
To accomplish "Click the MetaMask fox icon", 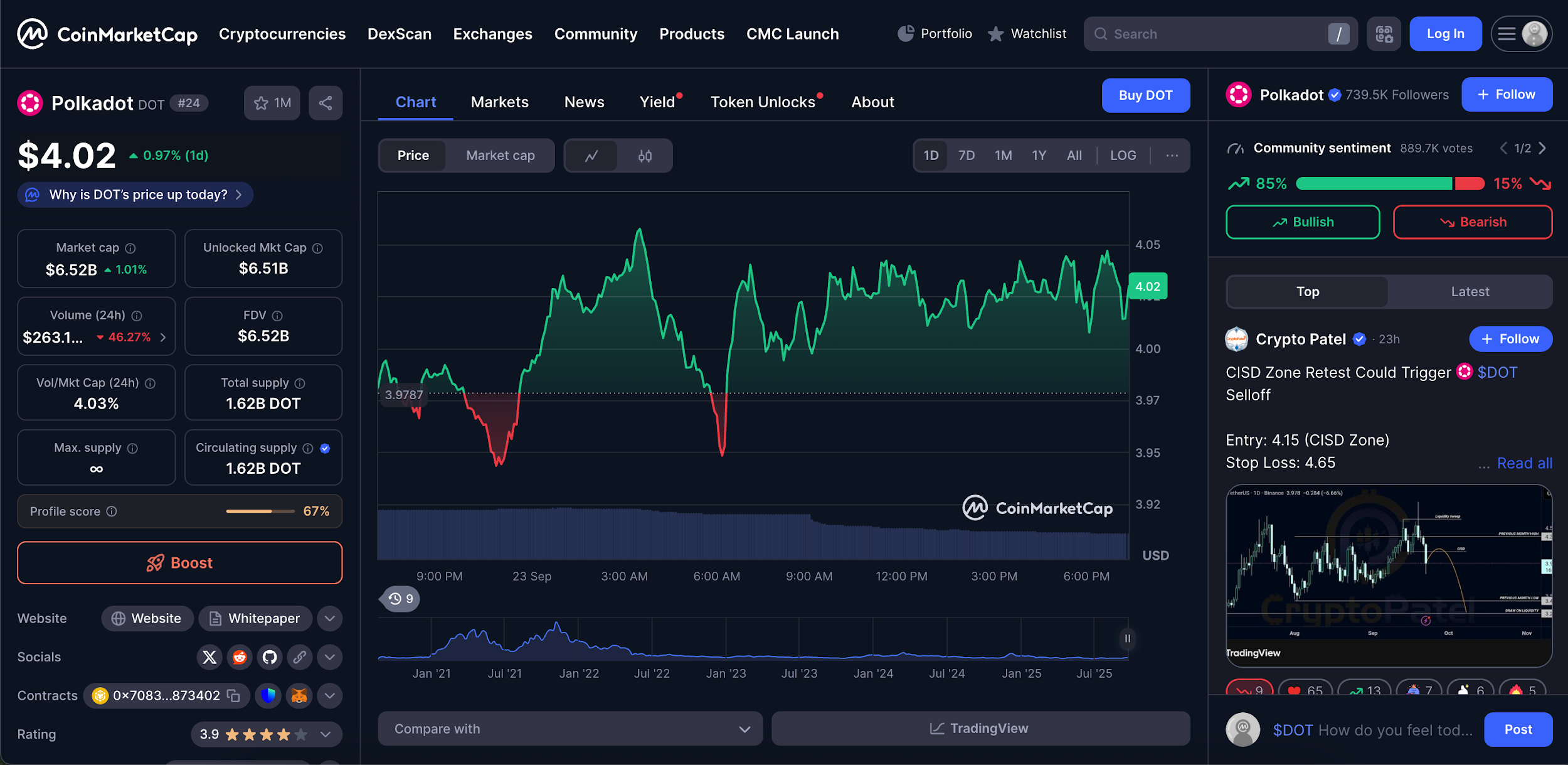I will pyautogui.click(x=299, y=695).
